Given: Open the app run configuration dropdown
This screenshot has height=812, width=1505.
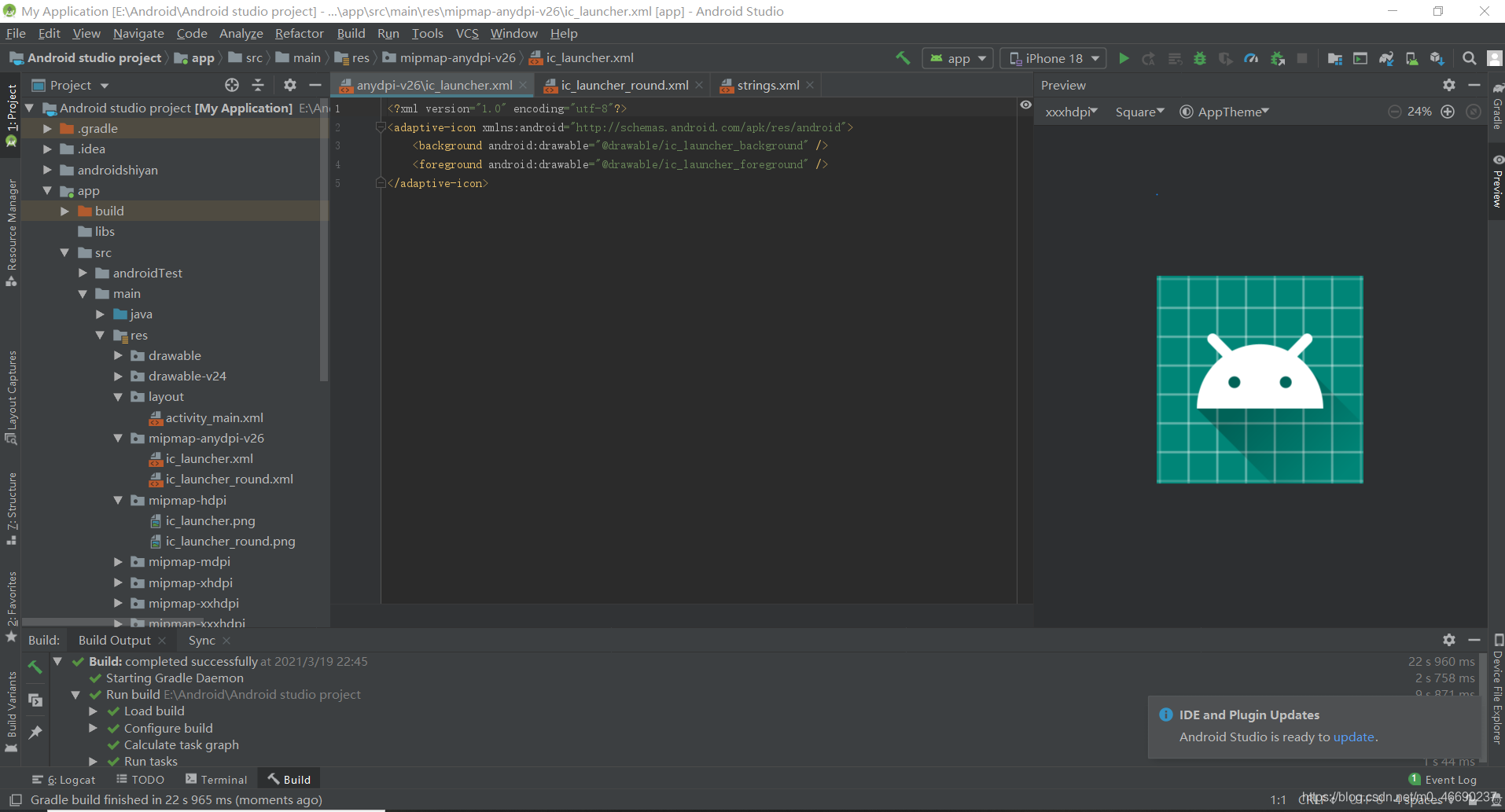Looking at the screenshot, I should click(x=958, y=58).
